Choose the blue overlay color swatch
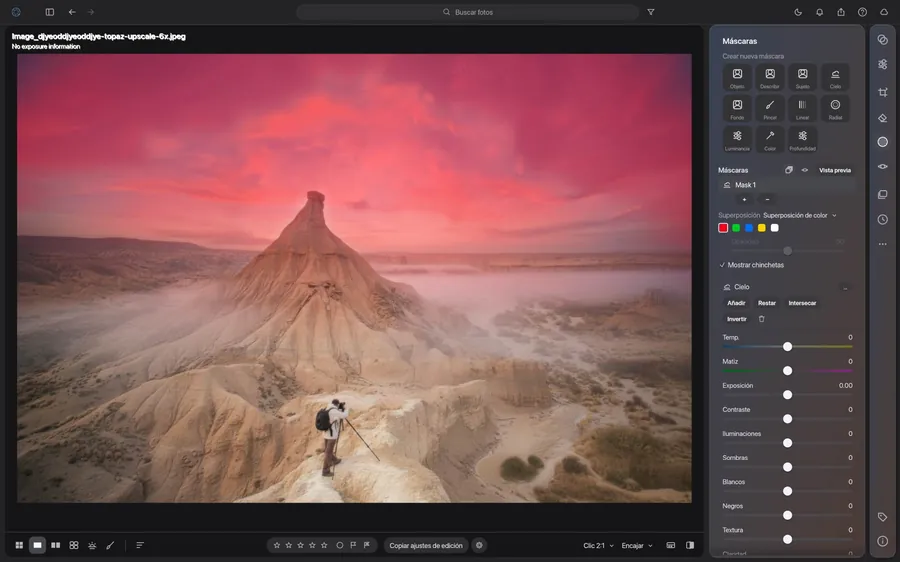This screenshot has height=562, width=900. 748,228
